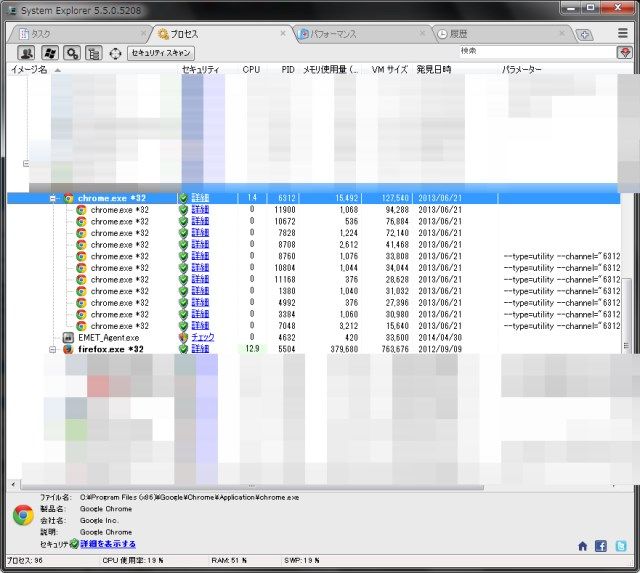Sort by VM サイズ column header

click(x=389, y=69)
